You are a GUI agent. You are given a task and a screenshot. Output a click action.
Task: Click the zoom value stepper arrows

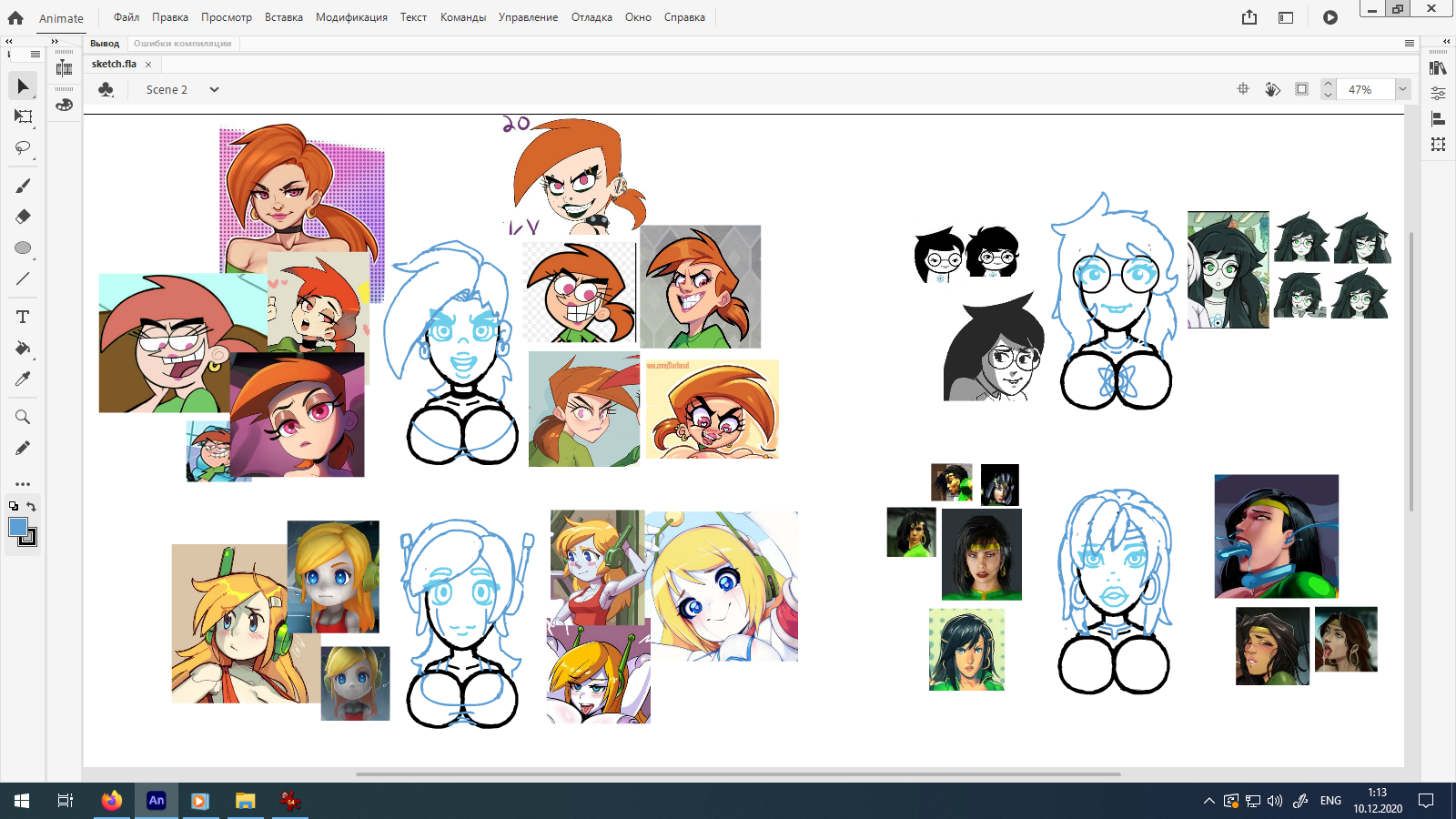click(1328, 89)
